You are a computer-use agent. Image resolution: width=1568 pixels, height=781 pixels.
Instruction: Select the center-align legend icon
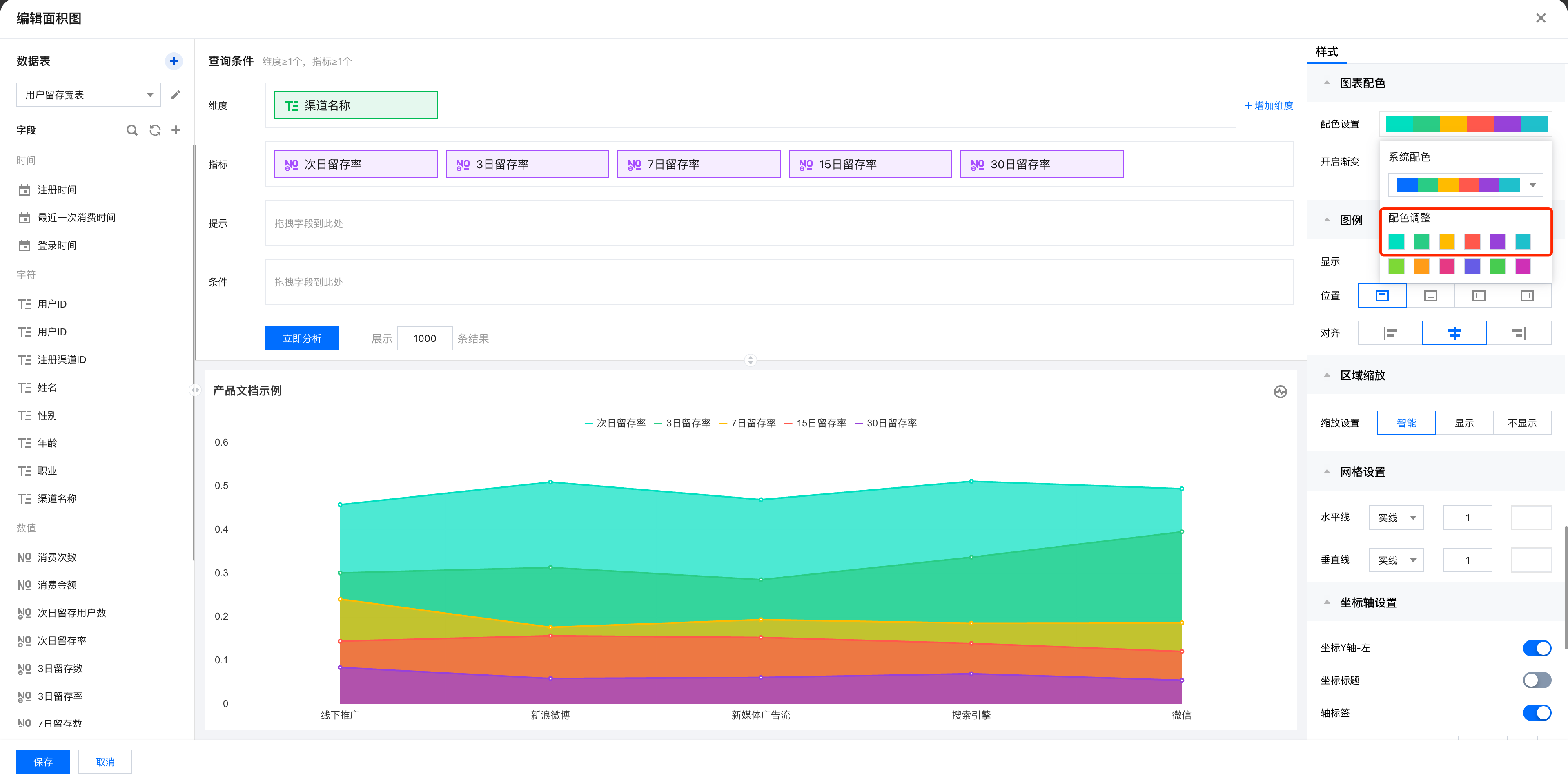tap(1454, 333)
